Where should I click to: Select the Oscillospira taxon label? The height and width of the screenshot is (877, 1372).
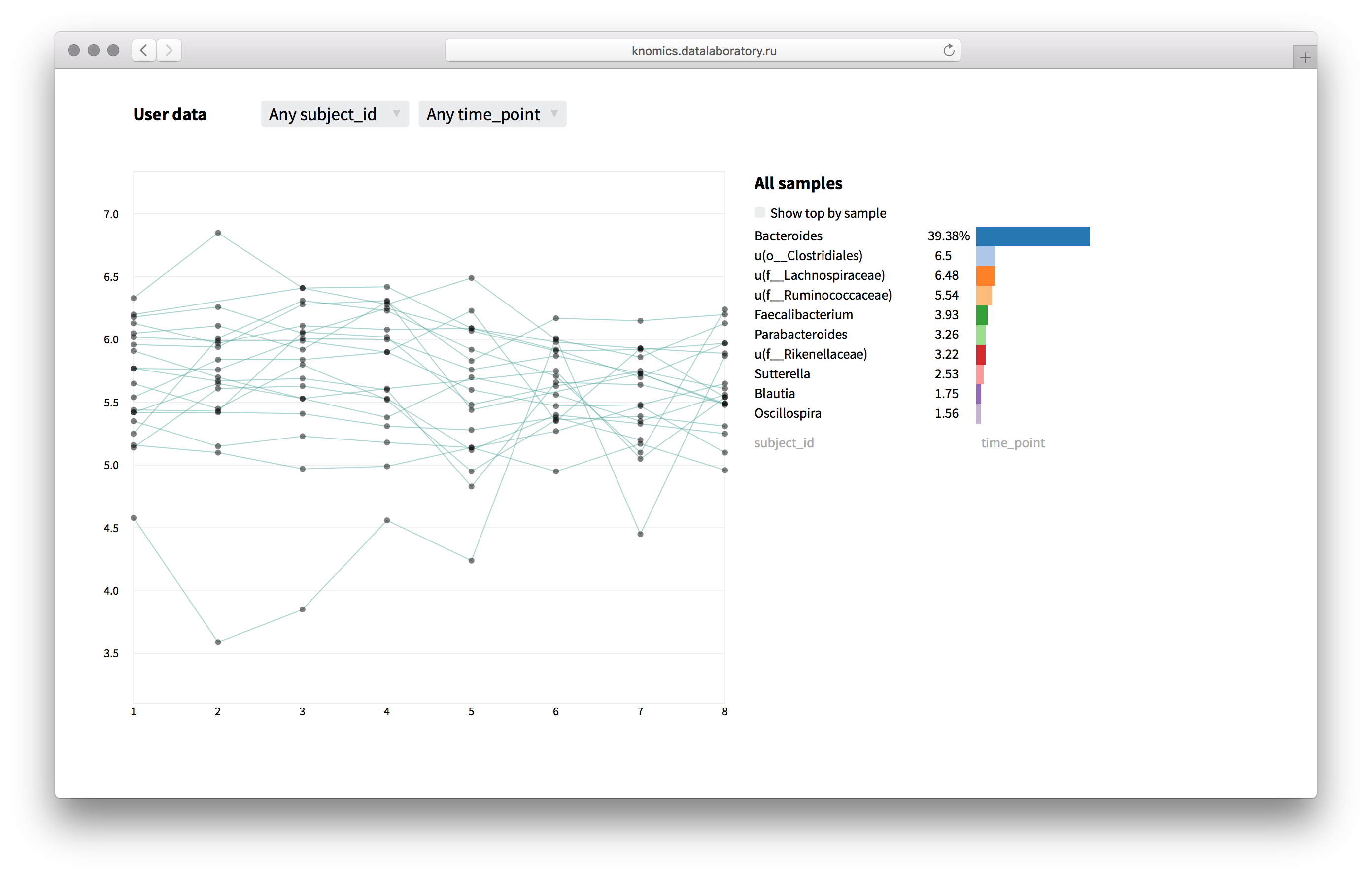pyautogui.click(x=788, y=413)
